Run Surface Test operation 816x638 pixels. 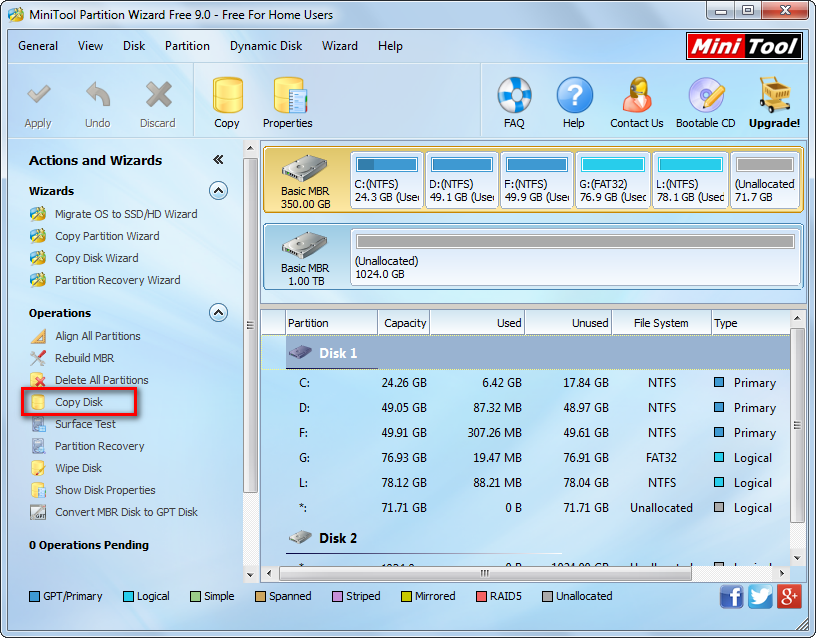coord(85,424)
